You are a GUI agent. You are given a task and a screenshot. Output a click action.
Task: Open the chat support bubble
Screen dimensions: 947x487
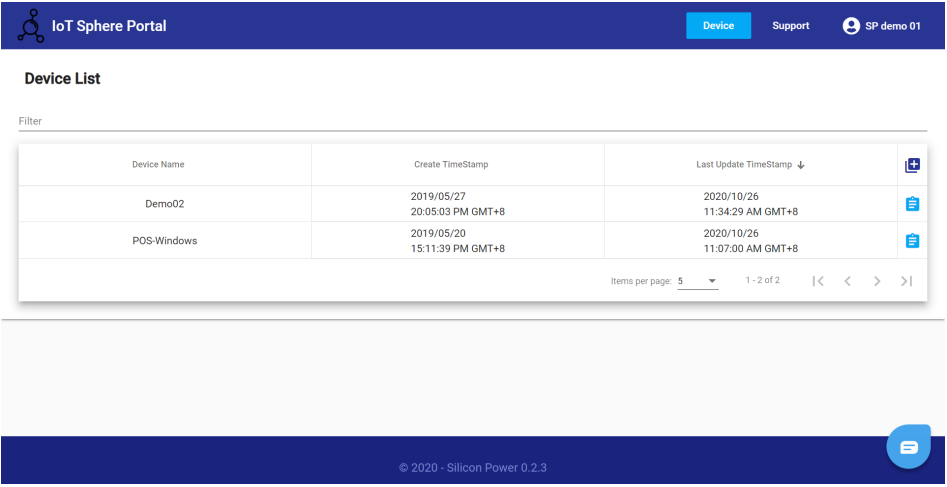pyautogui.click(x=908, y=447)
